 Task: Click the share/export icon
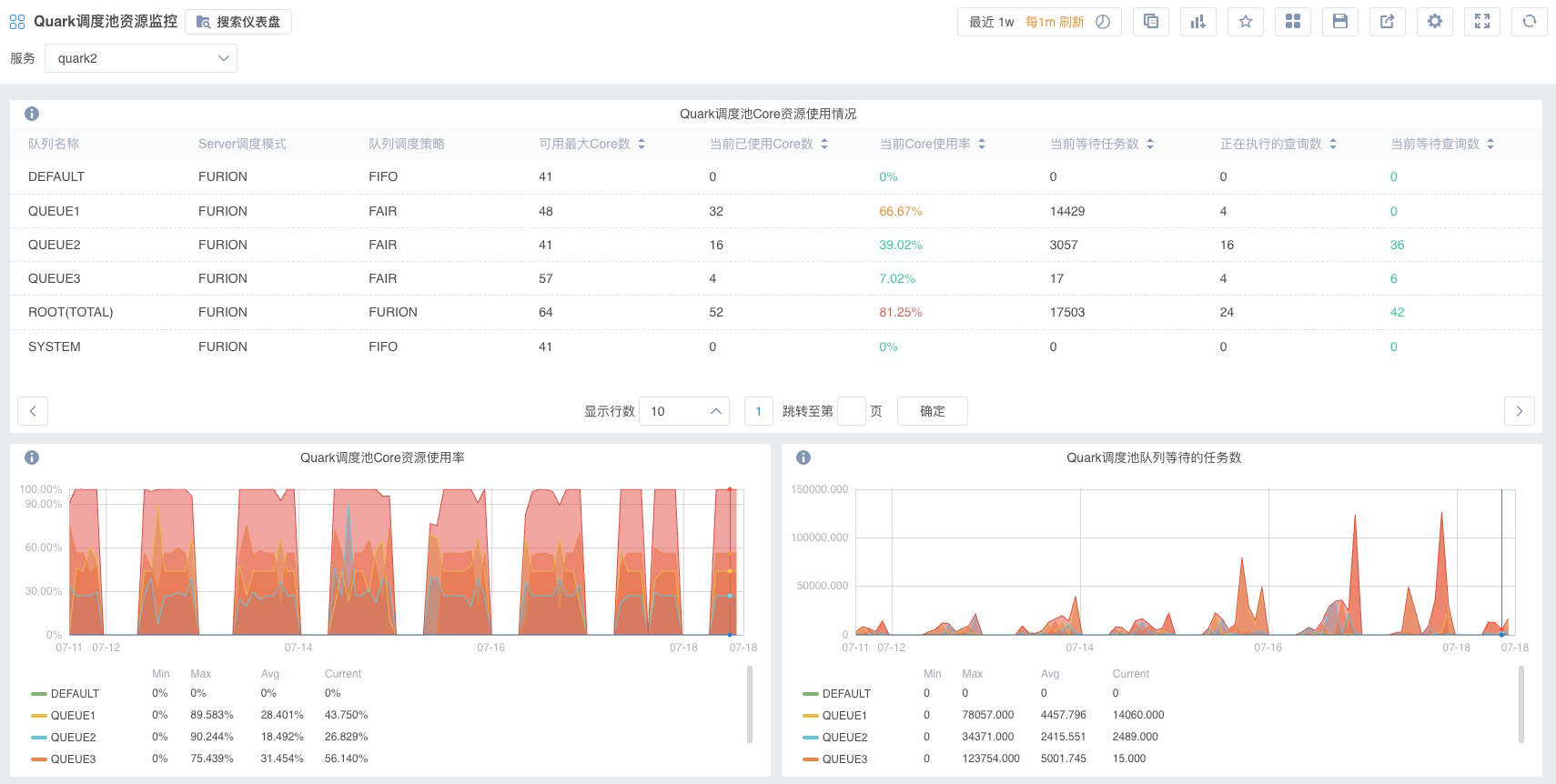click(x=1388, y=22)
